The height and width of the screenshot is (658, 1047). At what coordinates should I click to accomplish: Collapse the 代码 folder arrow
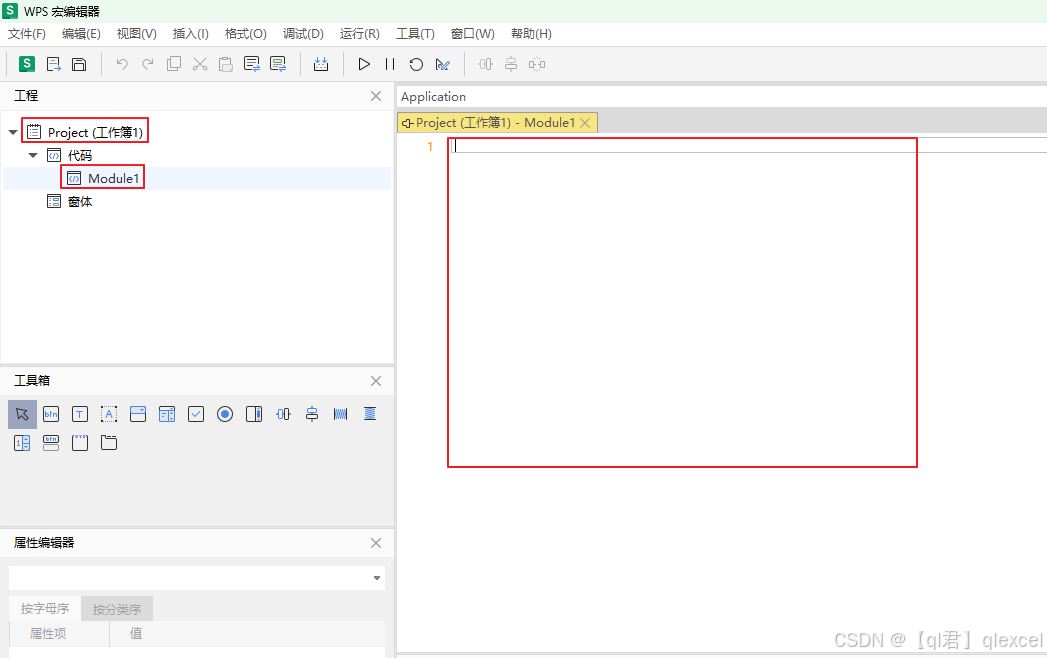click(33, 155)
